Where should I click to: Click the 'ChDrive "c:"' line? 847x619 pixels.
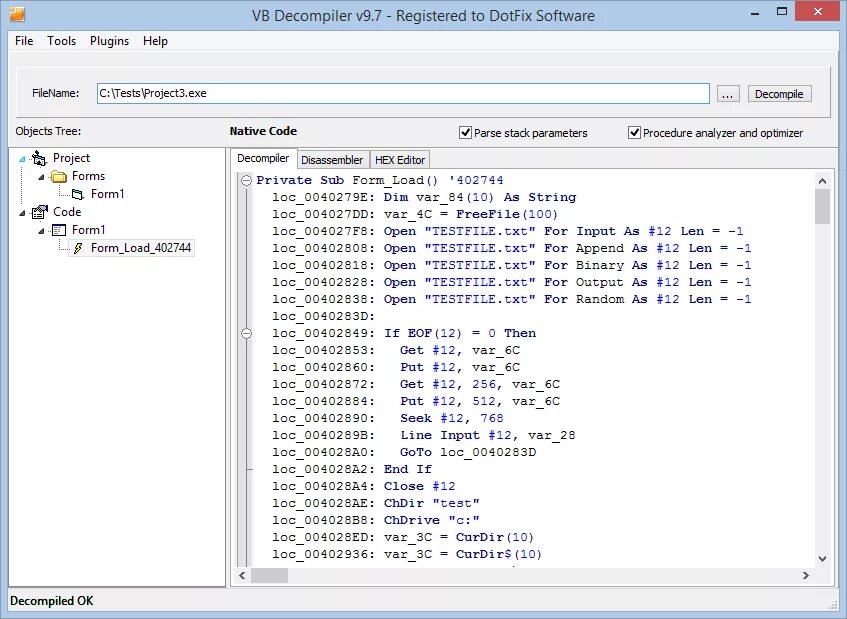coord(376,520)
